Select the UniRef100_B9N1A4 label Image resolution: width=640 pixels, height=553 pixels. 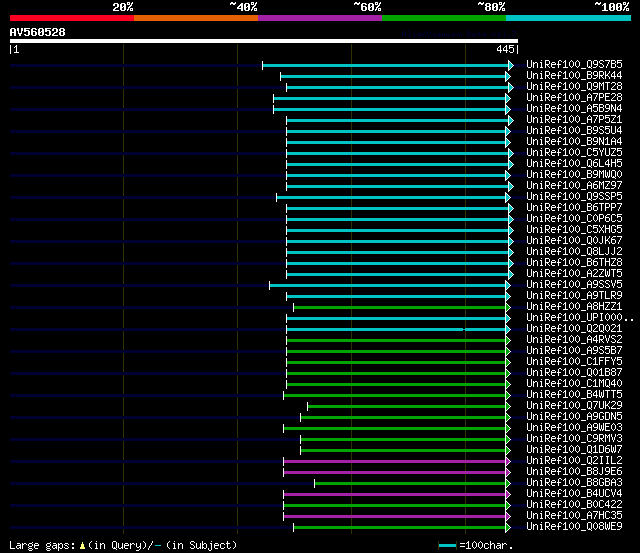574,142
